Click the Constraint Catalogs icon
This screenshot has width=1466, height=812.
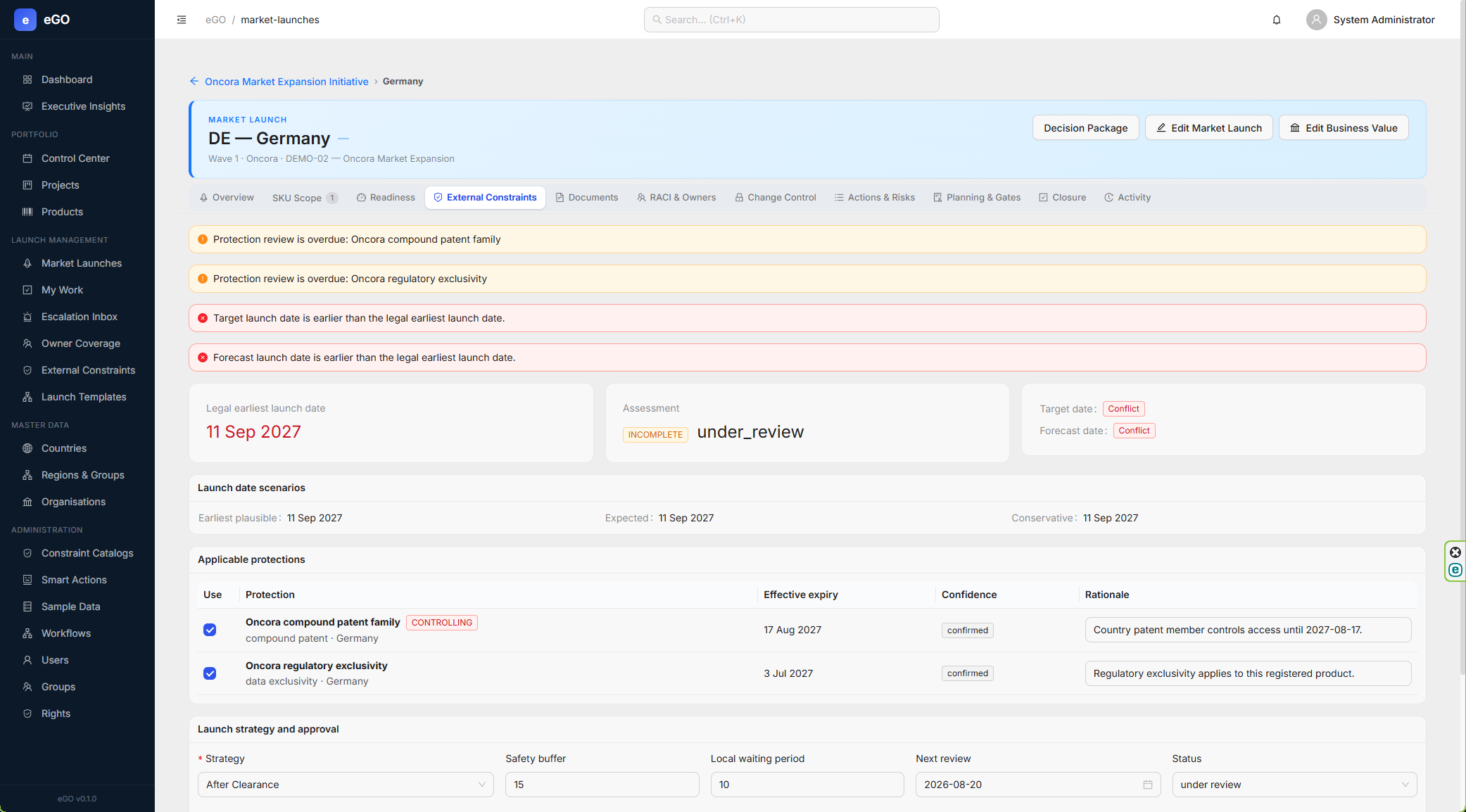27,553
